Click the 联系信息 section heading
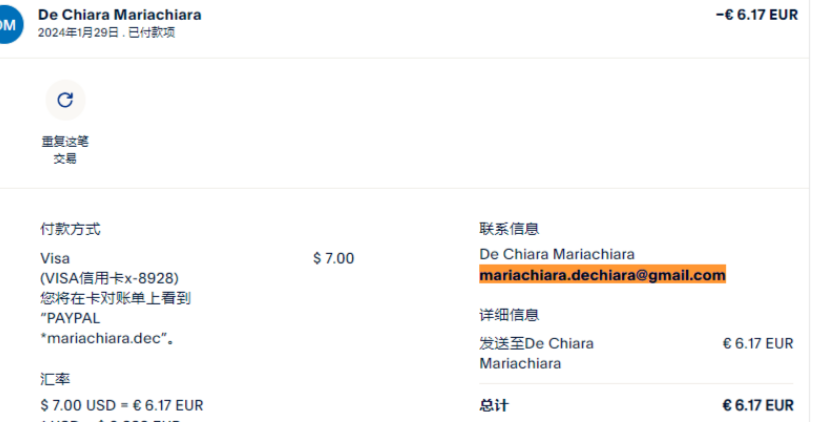The height and width of the screenshot is (422, 827). (509, 229)
